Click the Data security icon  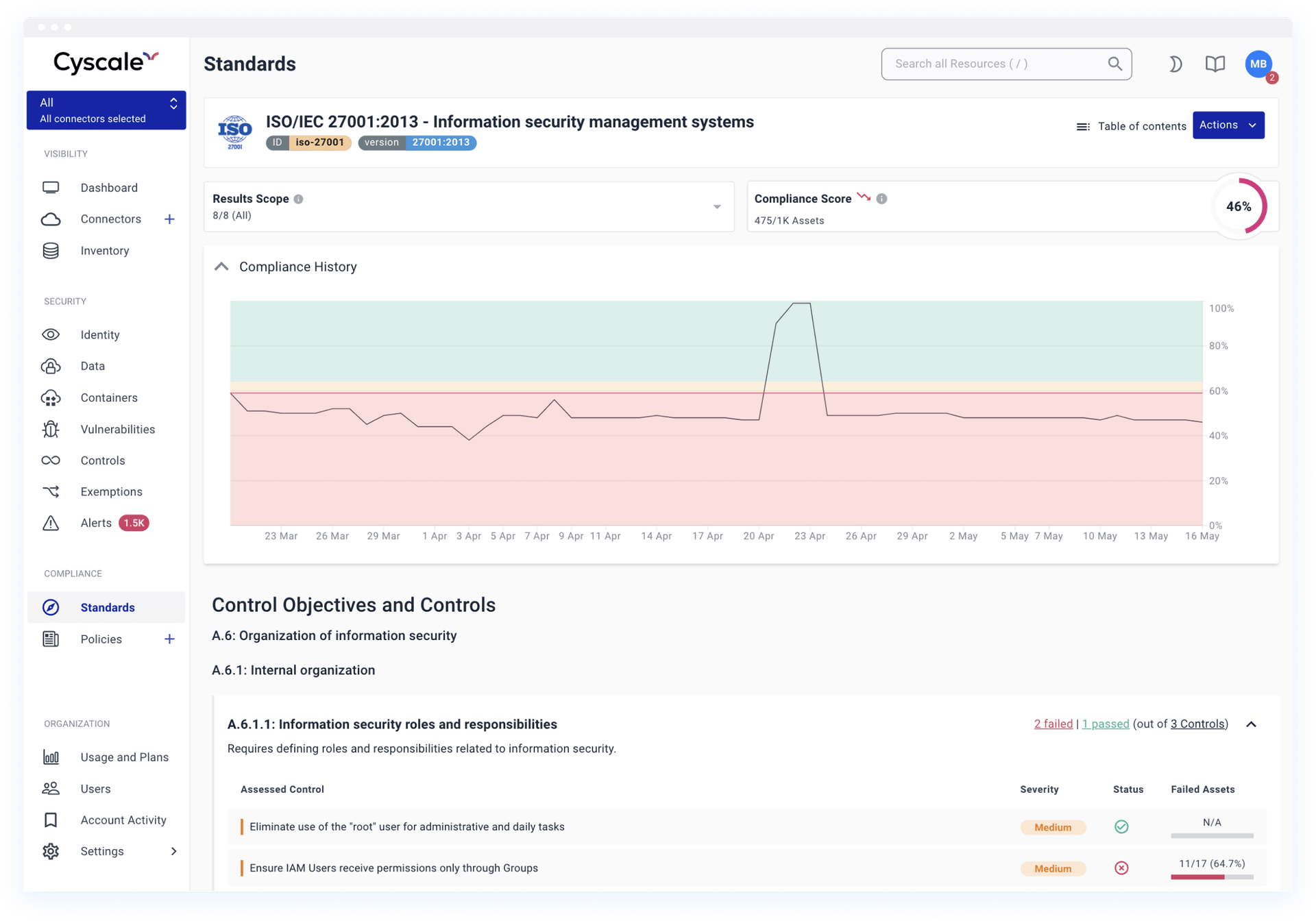(51, 366)
